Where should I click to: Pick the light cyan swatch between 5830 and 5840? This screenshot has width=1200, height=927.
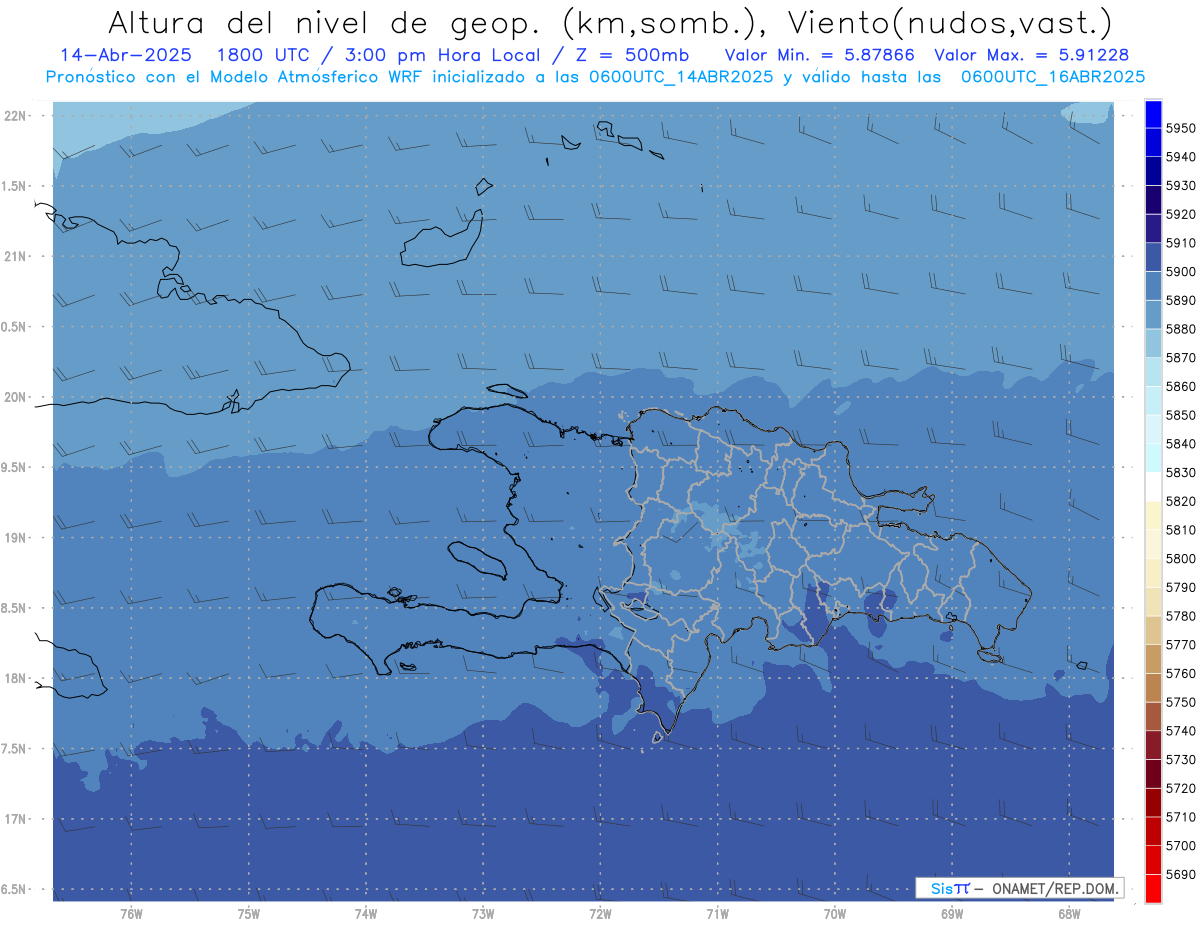click(1153, 458)
